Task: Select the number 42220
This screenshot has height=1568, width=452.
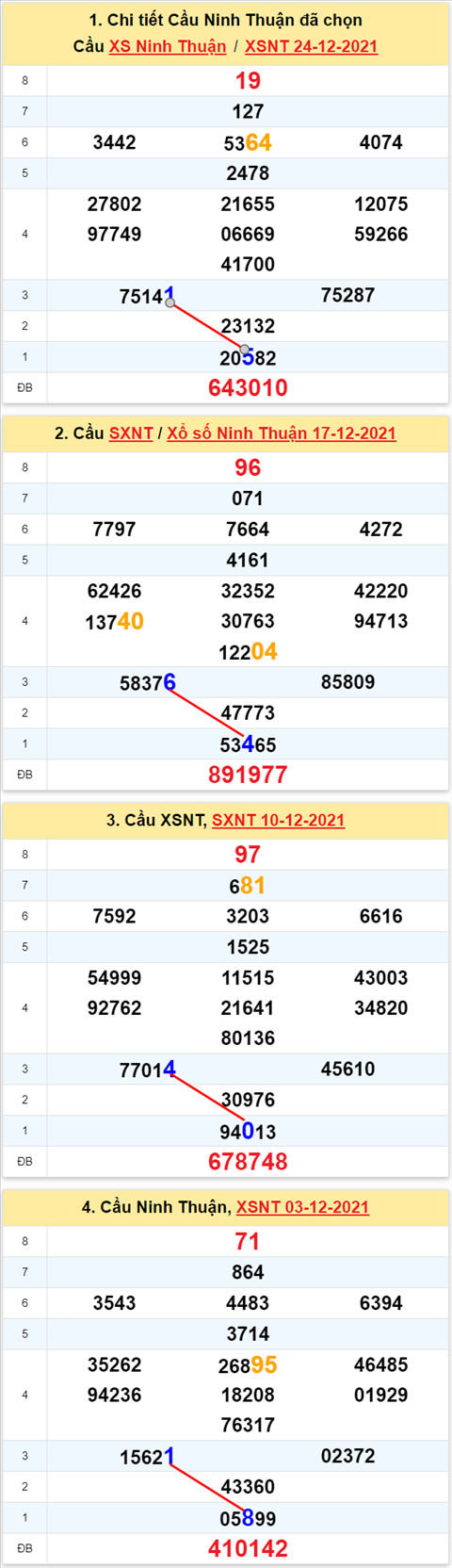Action: coord(381,592)
